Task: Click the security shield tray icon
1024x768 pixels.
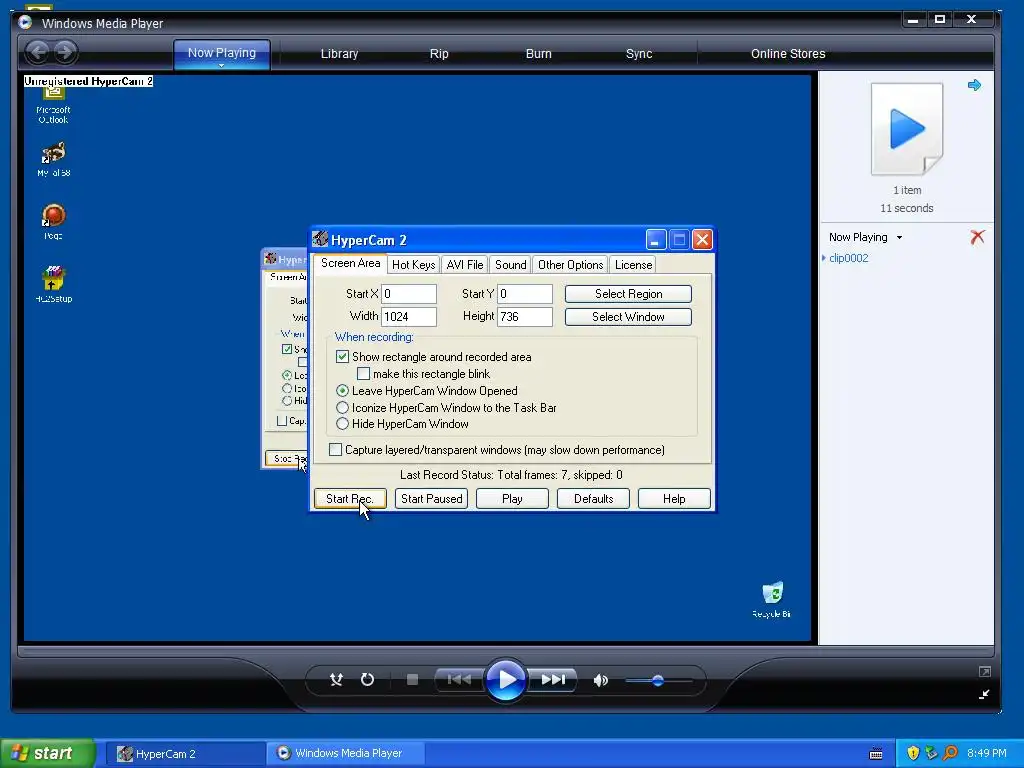Action: click(x=913, y=753)
